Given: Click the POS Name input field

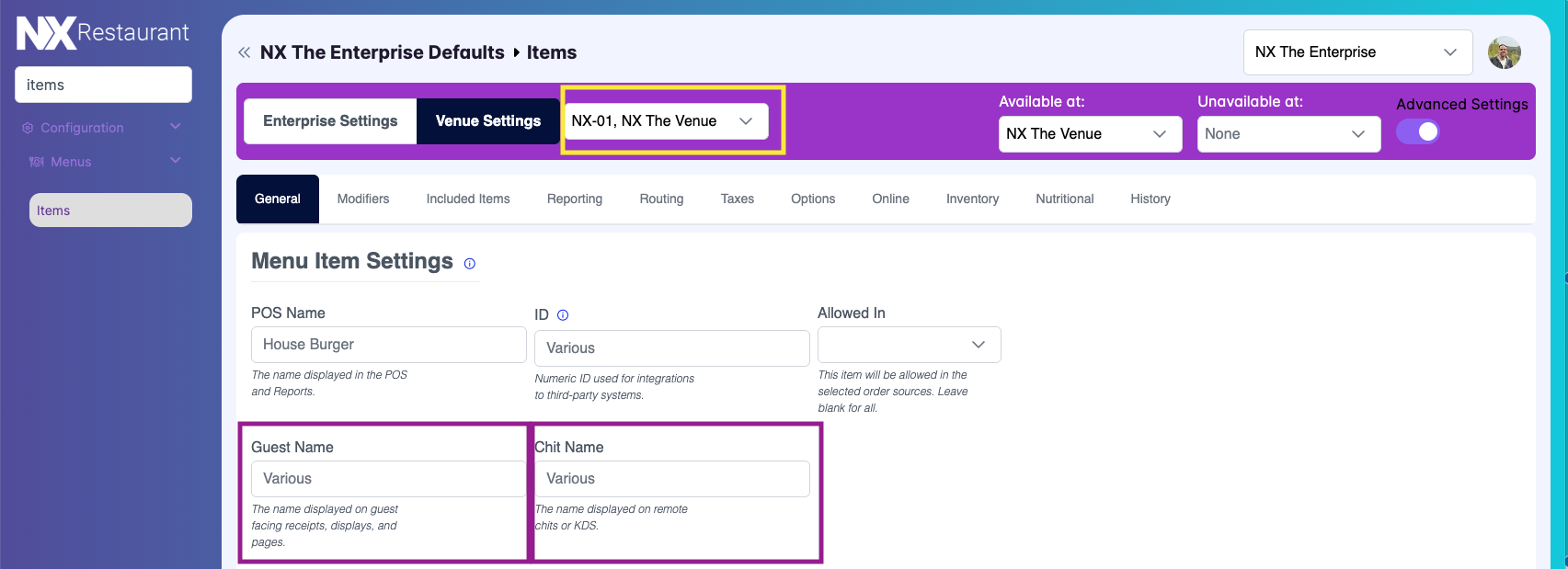Looking at the screenshot, I should 389,345.
